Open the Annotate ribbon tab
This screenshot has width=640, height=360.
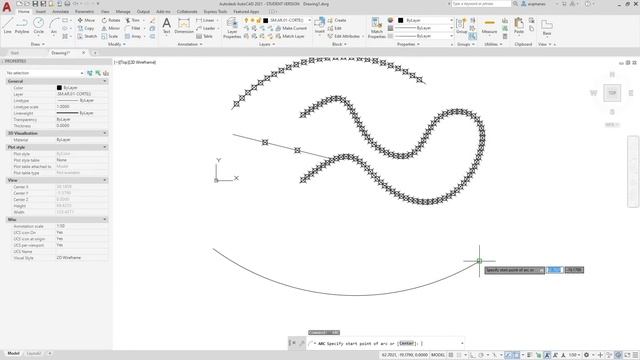tap(60, 12)
